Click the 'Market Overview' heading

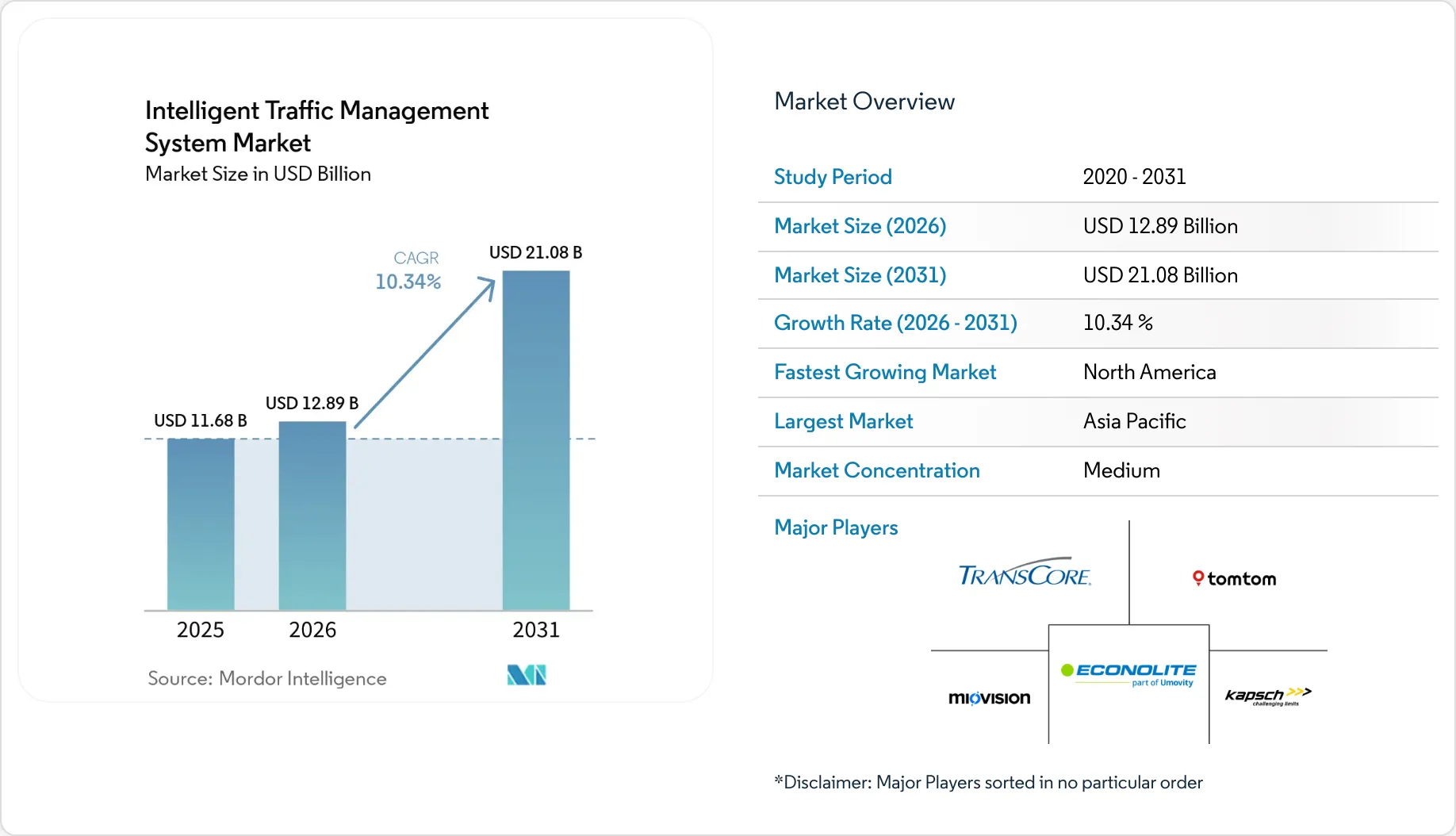click(864, 102)
